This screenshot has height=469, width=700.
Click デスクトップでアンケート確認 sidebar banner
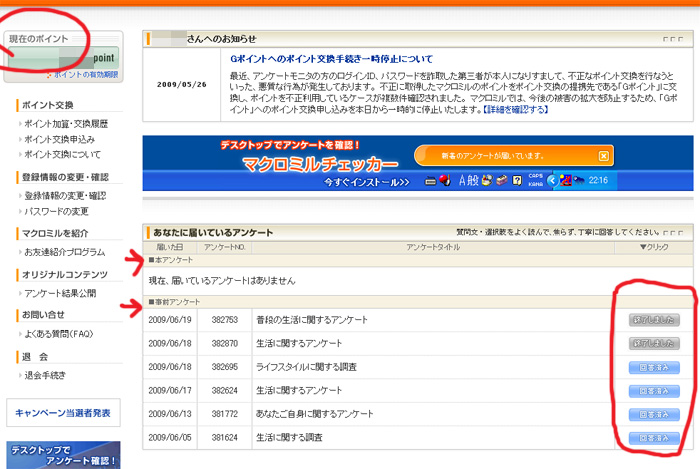[x=63, y=455]
